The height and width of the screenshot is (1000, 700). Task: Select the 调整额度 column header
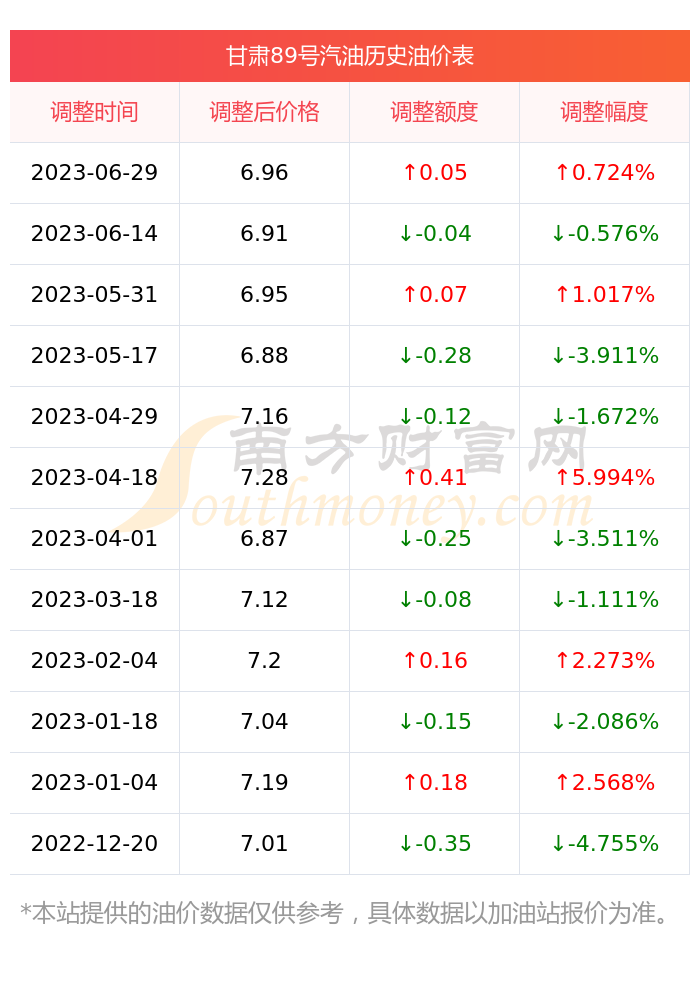434,112
